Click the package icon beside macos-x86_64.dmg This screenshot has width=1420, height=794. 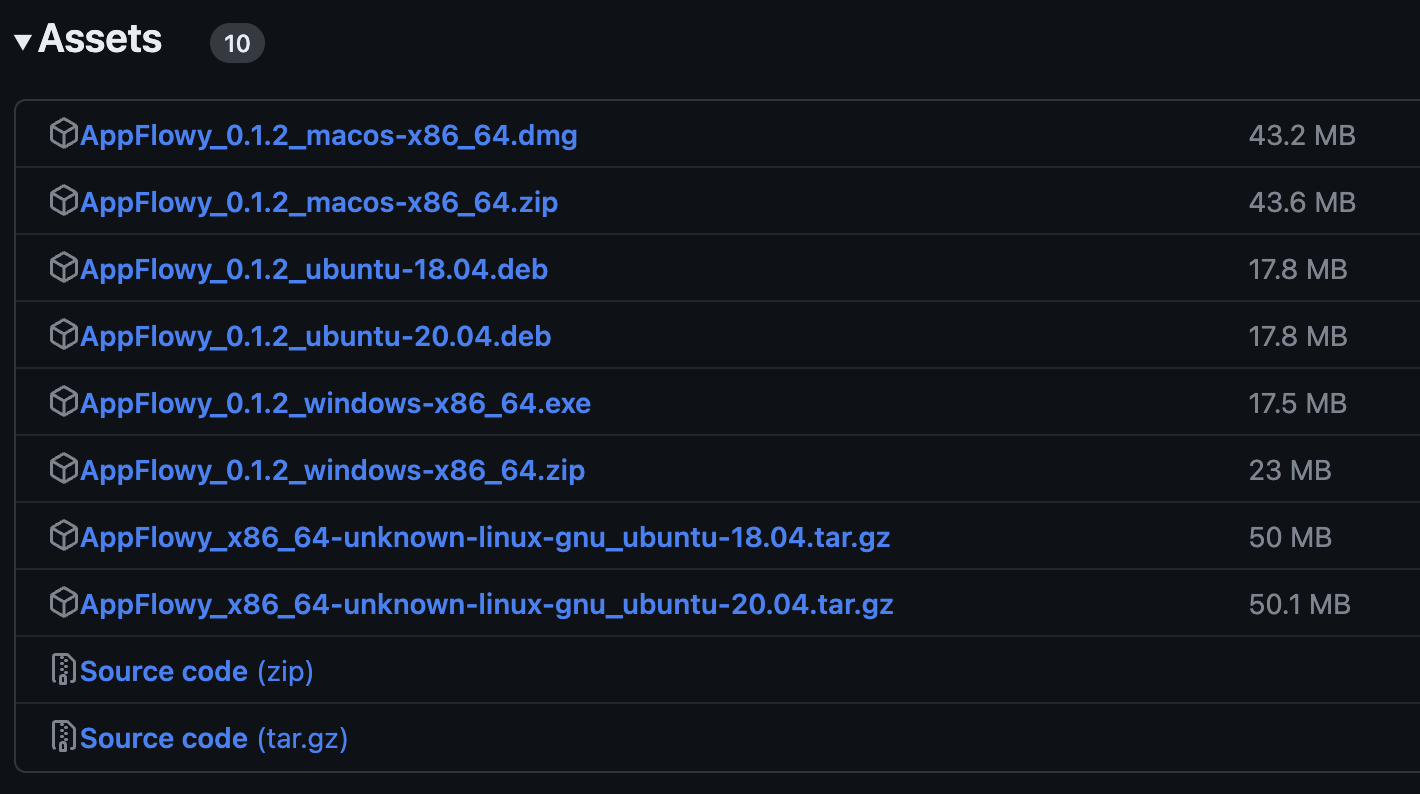tap(64, 134)
